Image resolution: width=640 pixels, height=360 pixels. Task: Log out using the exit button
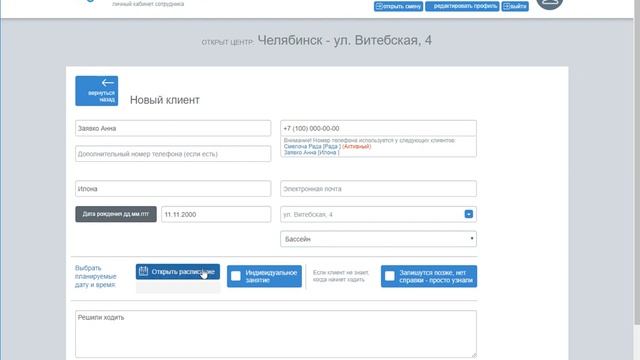pos(515,6)
